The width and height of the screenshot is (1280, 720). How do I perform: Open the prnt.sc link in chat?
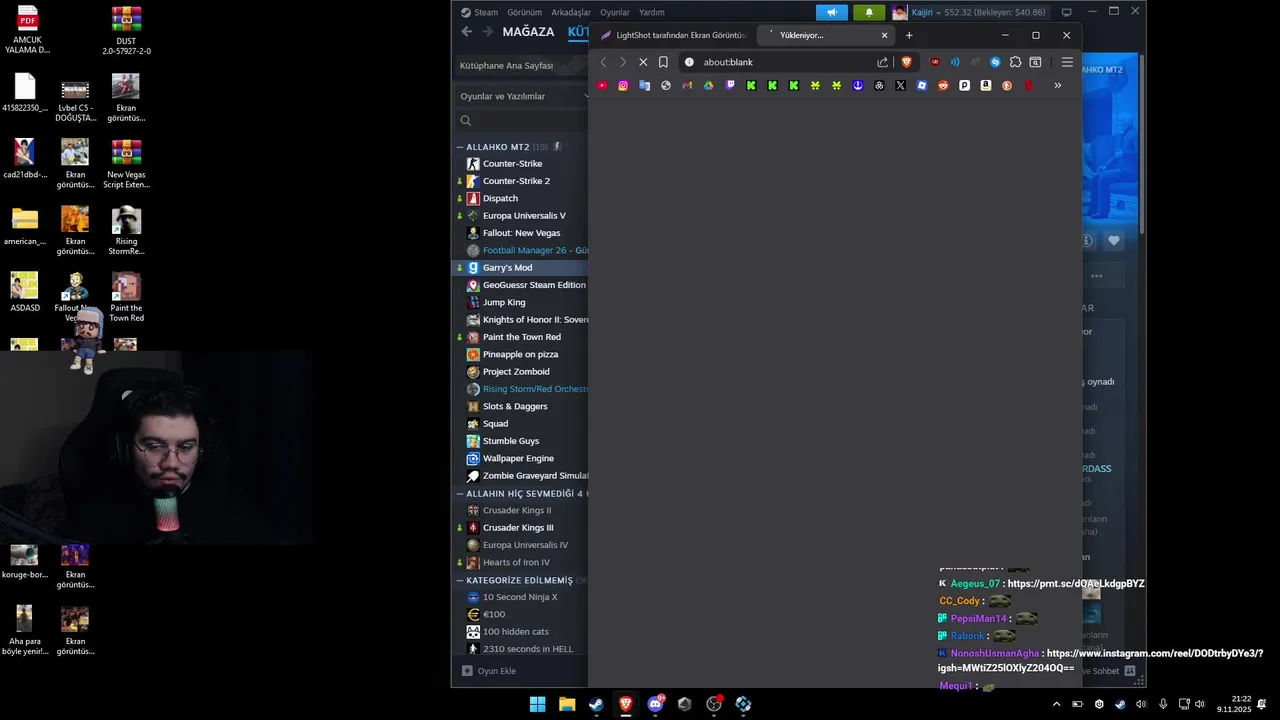pos(1076,583)
